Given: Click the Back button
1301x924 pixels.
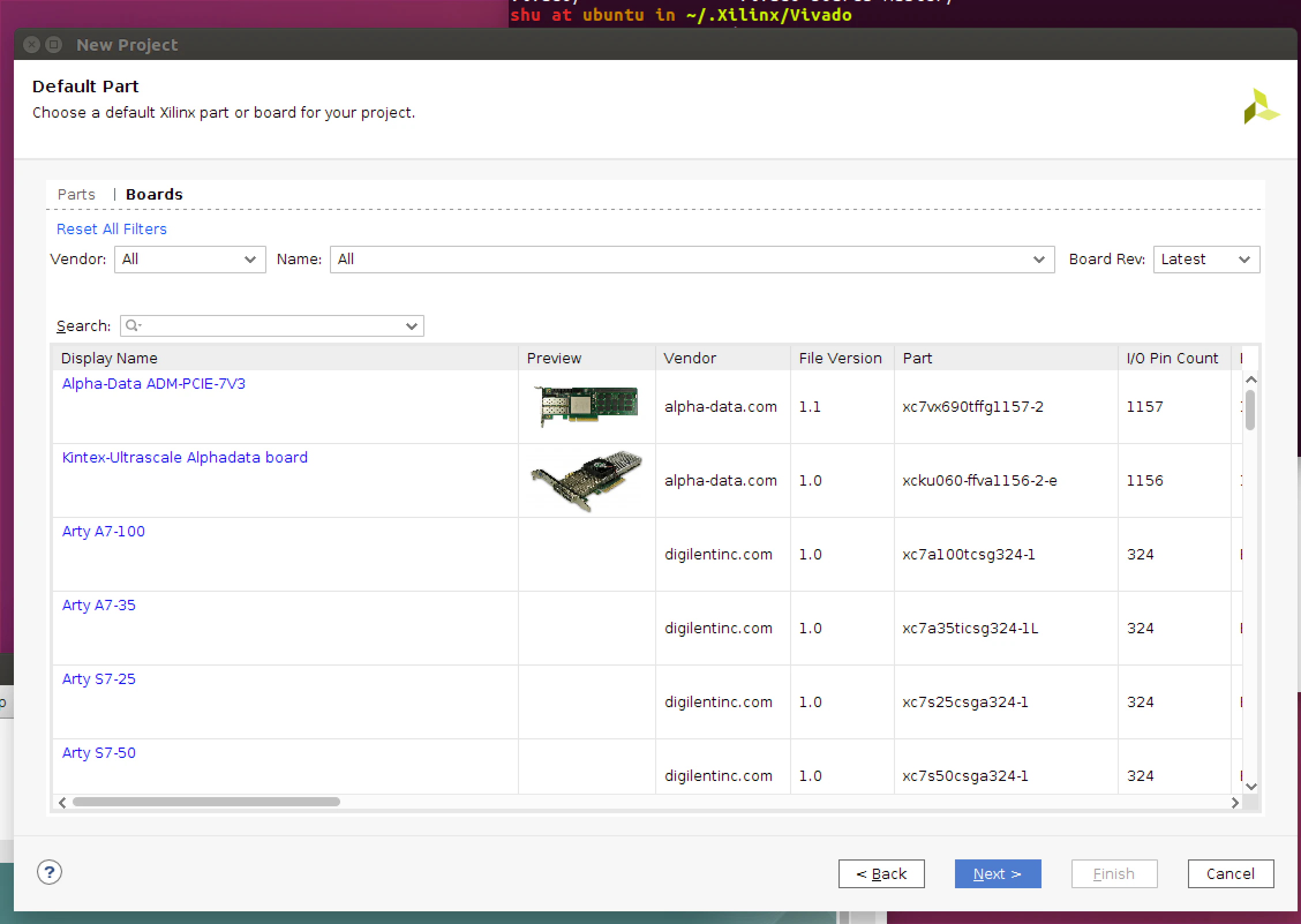Looking at the screenshot, I should tap(881, 874).
